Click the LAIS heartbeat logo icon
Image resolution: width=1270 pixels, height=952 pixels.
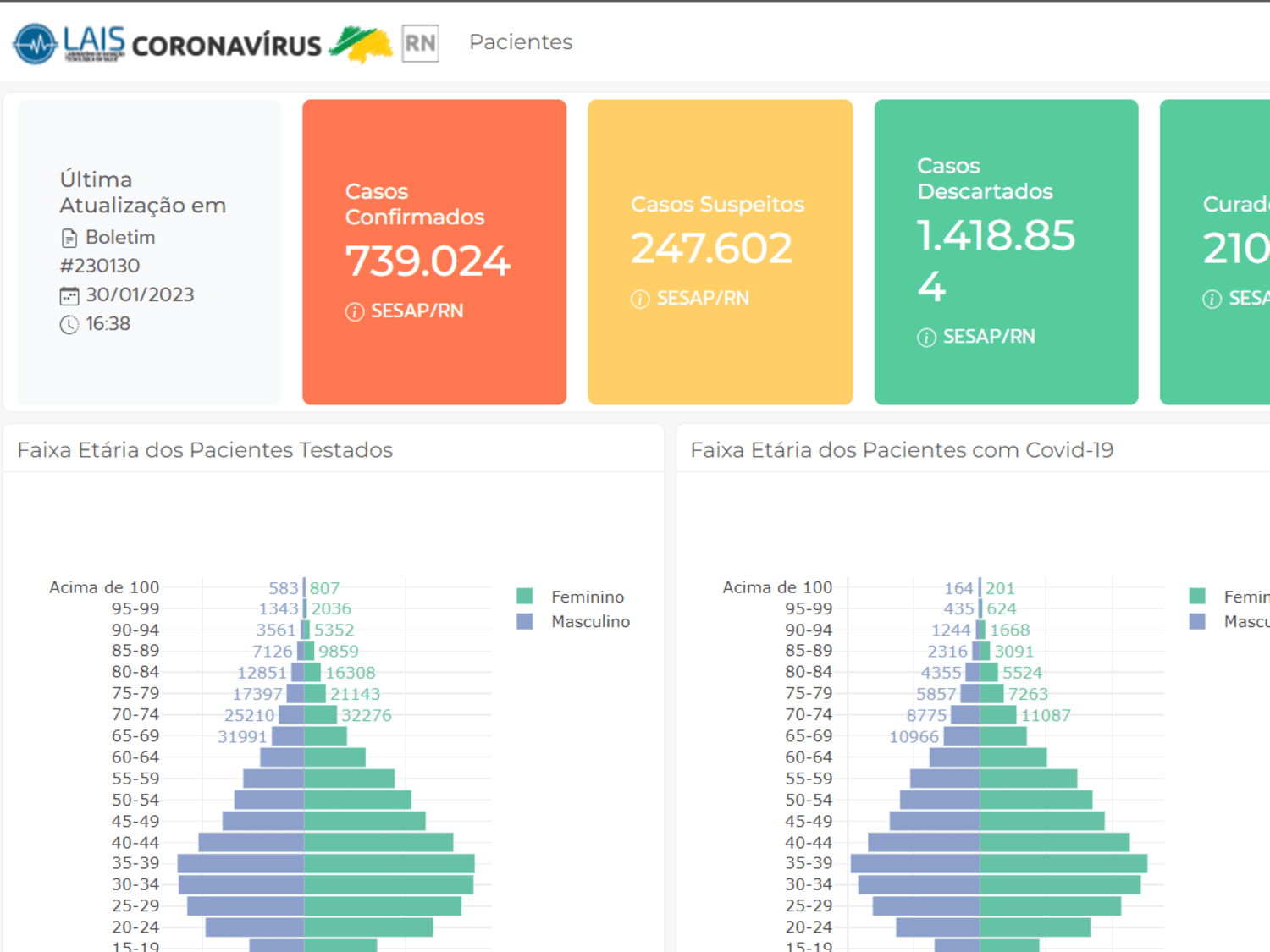pyautogui.click(x=35, y=43)
